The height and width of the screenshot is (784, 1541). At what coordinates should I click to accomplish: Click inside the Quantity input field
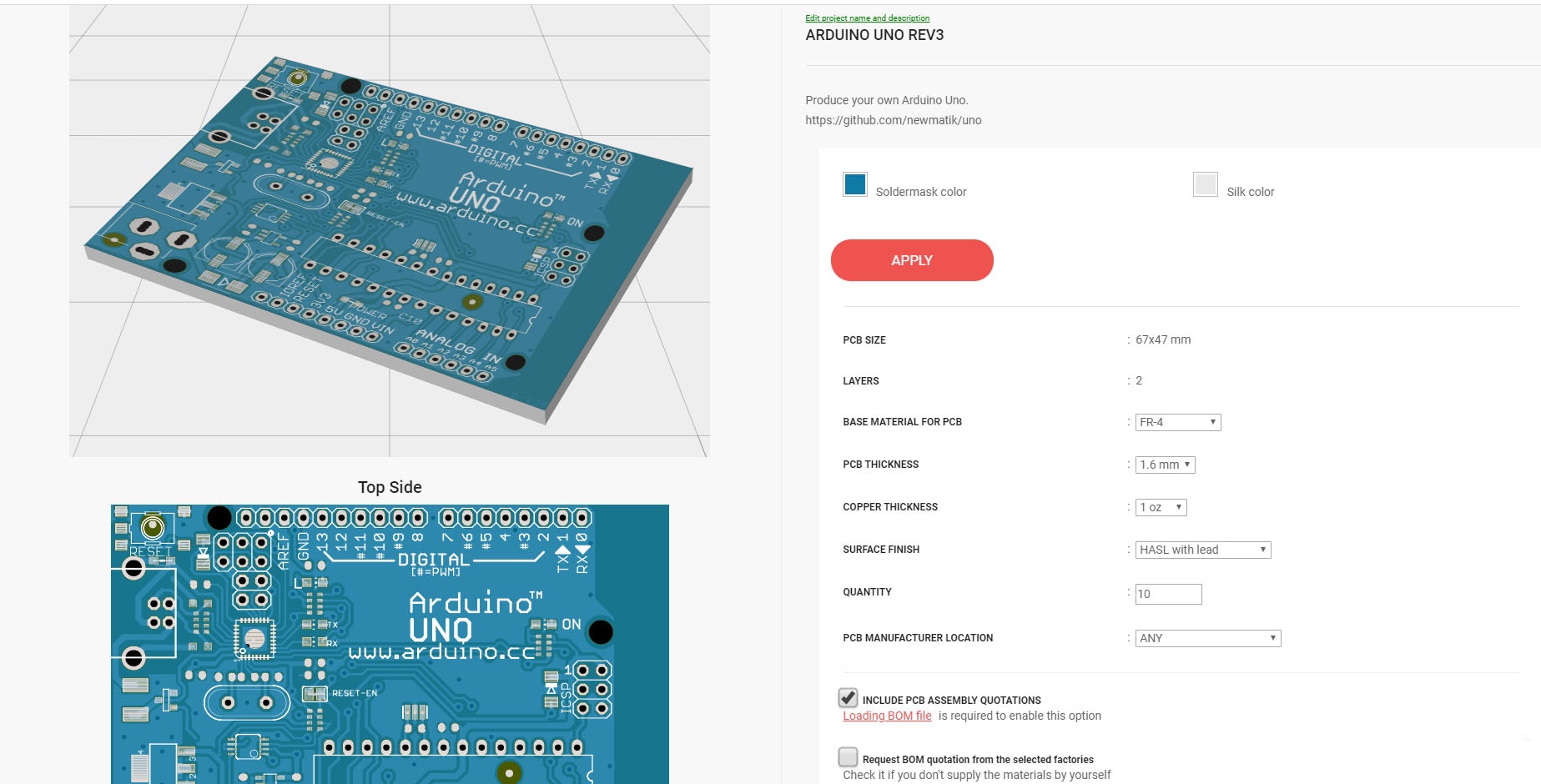[x=1168, y=594]
